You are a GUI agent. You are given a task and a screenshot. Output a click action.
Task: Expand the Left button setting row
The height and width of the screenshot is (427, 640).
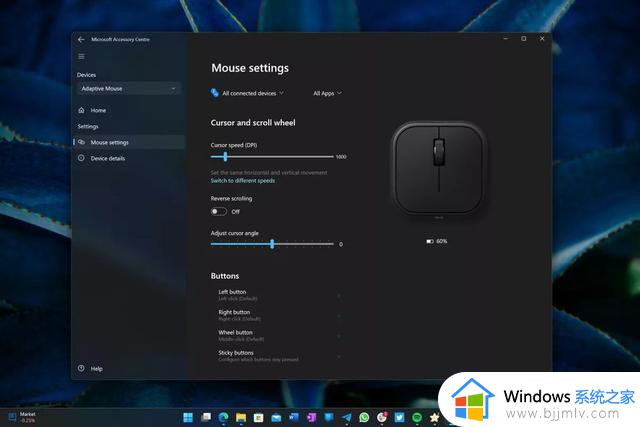[279, 295]
